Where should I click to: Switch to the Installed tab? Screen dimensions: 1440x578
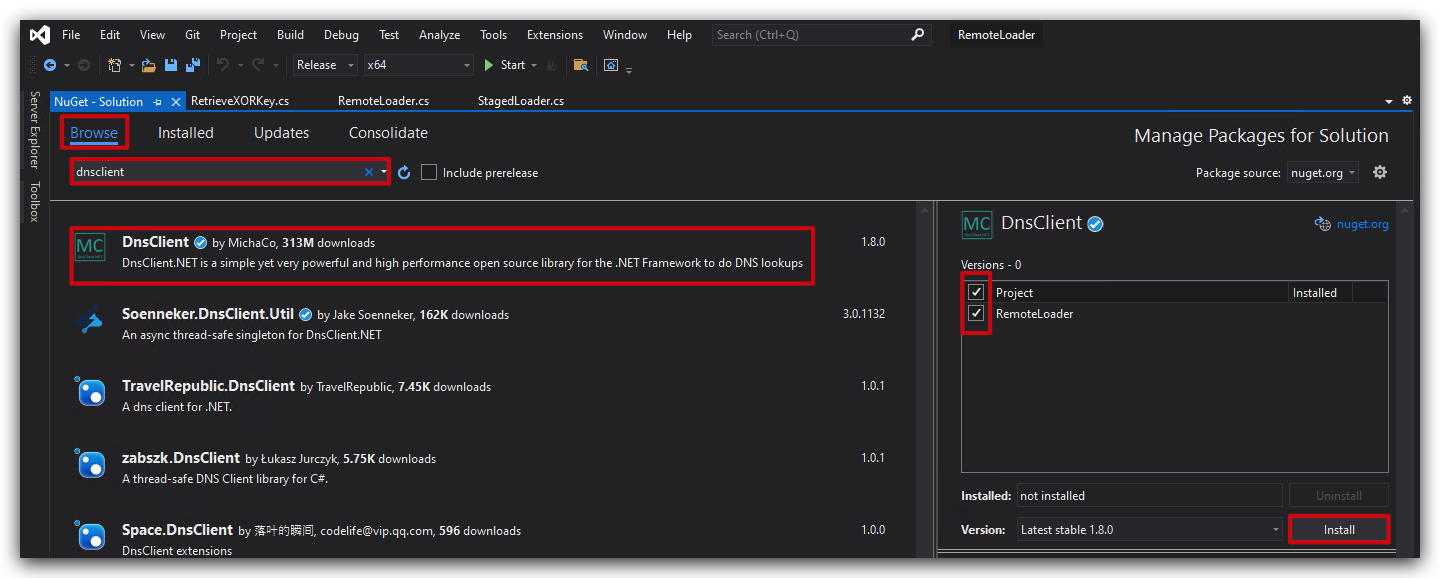[186, 133]
